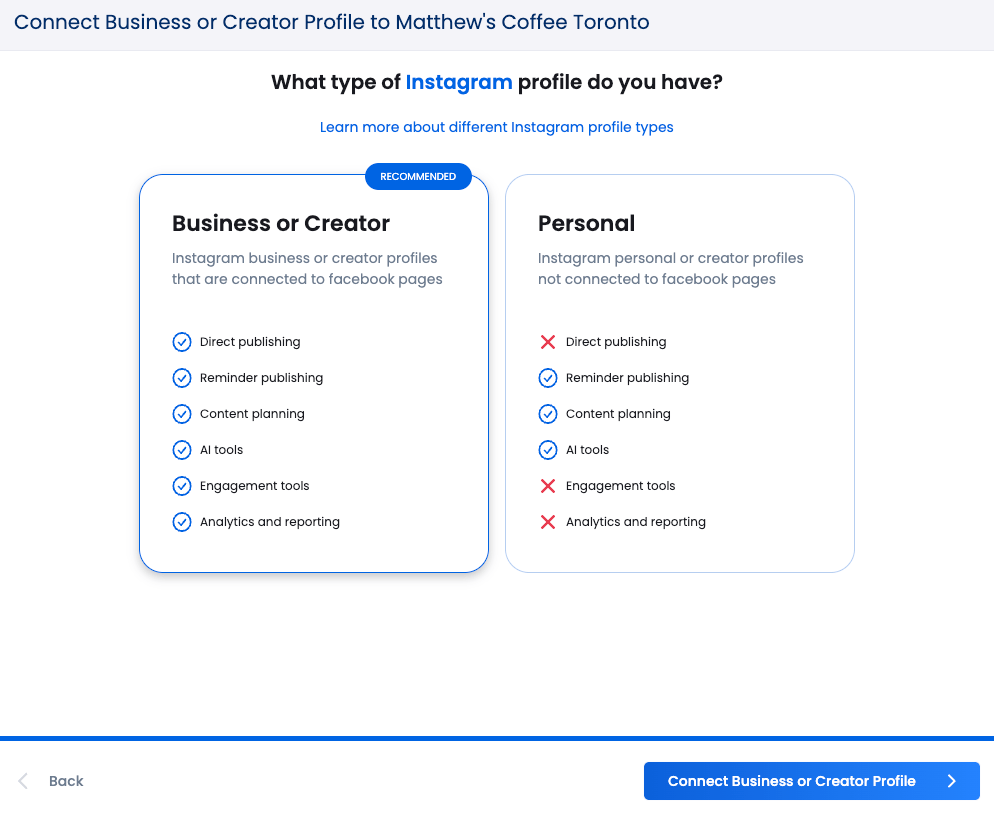Click the left chevron beside Back

point(22,780)
